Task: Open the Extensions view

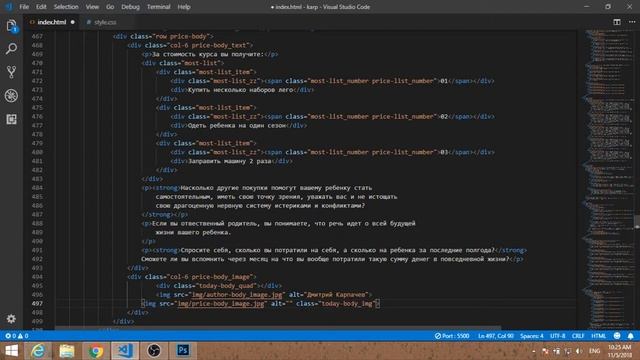Action: point(11,119)
